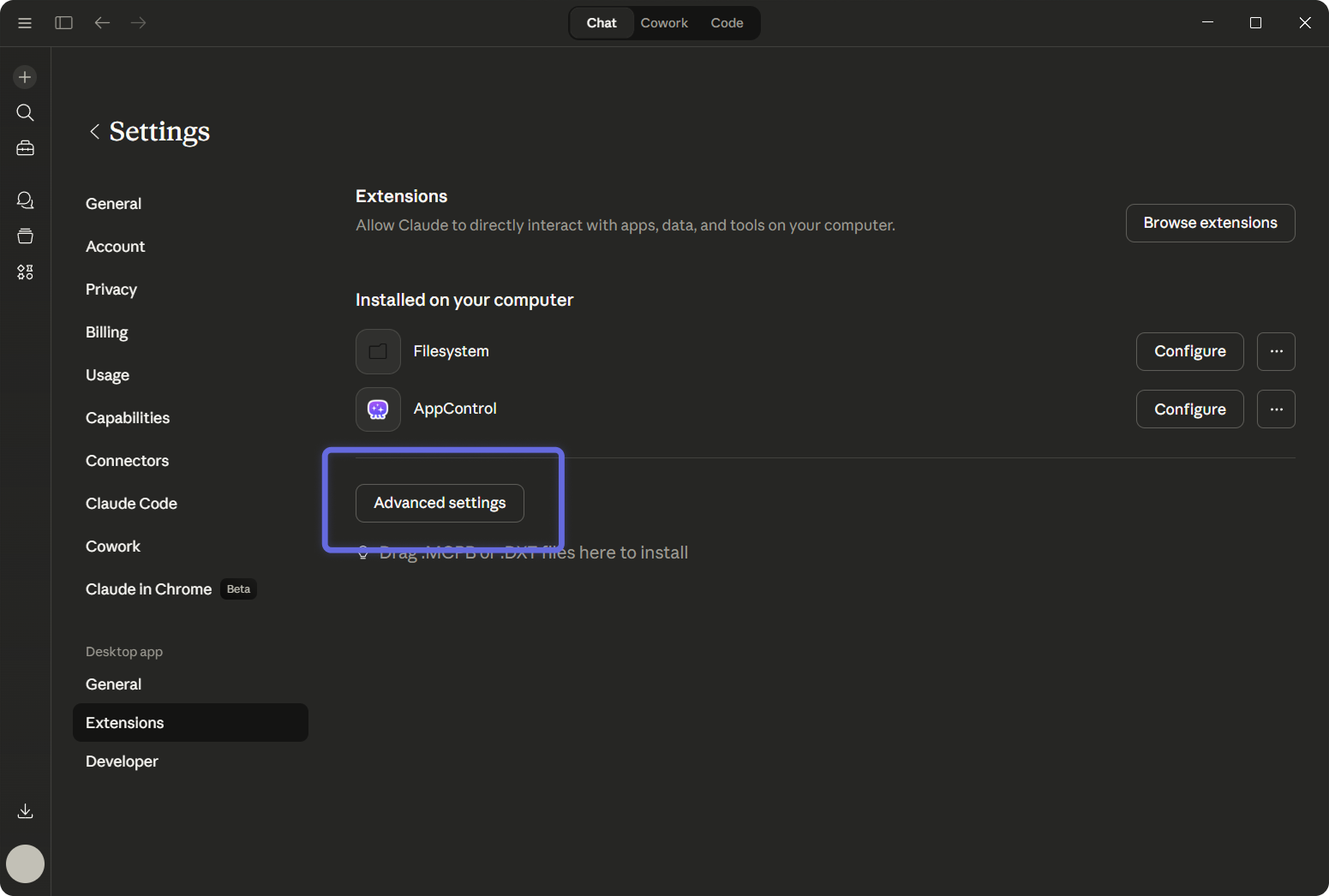Click the AppControl extension icon
This screenshot has height=896, width=1329.
377,409
